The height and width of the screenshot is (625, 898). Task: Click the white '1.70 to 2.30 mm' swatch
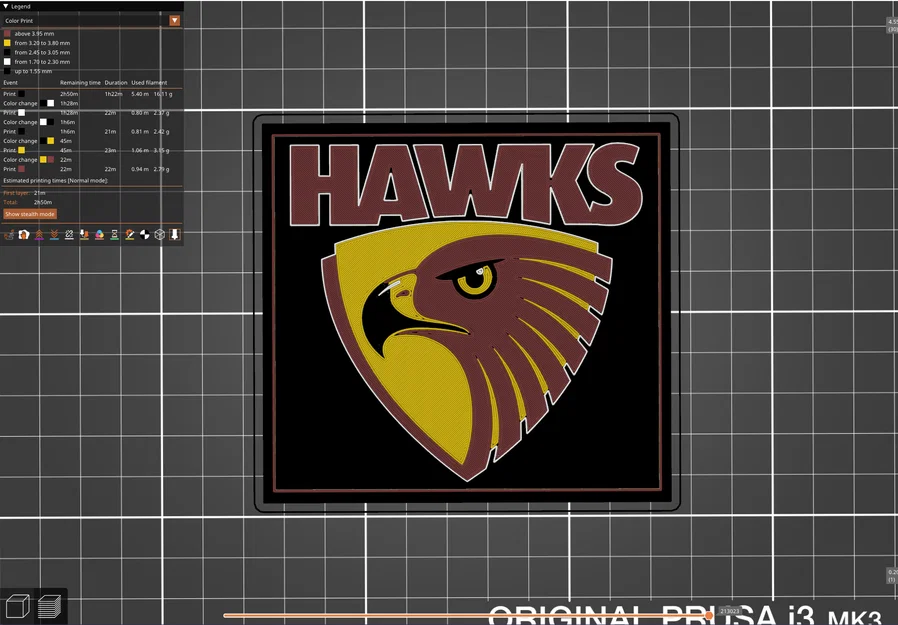(7, 62)
